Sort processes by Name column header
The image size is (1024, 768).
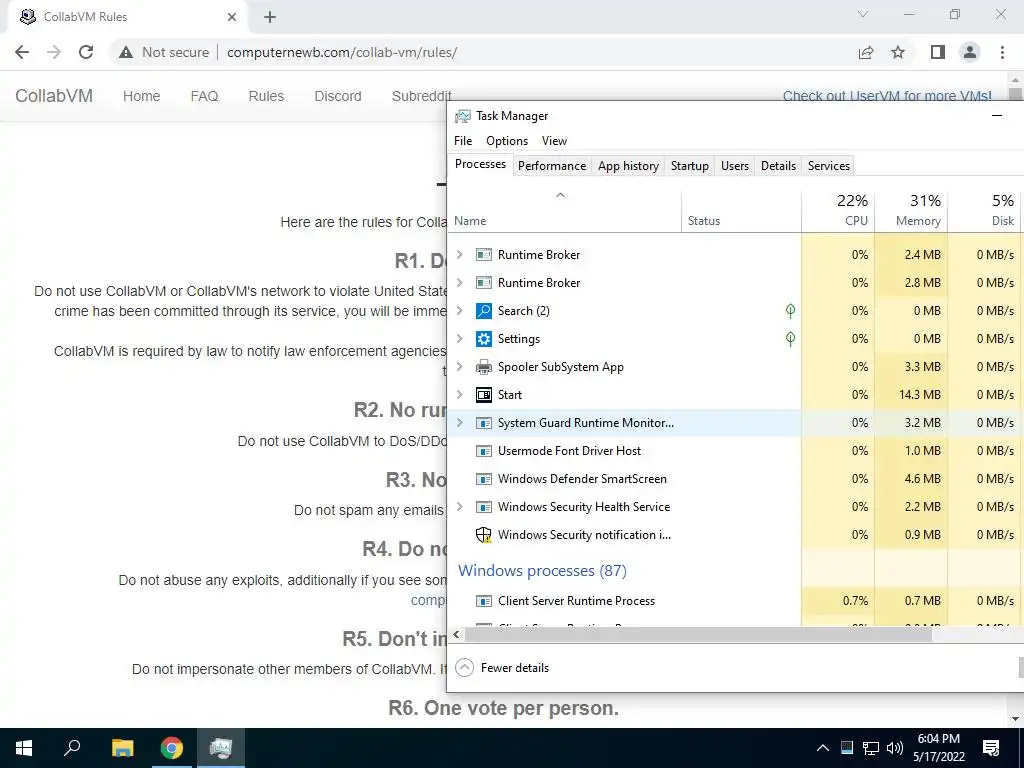[x=565, y=210]
